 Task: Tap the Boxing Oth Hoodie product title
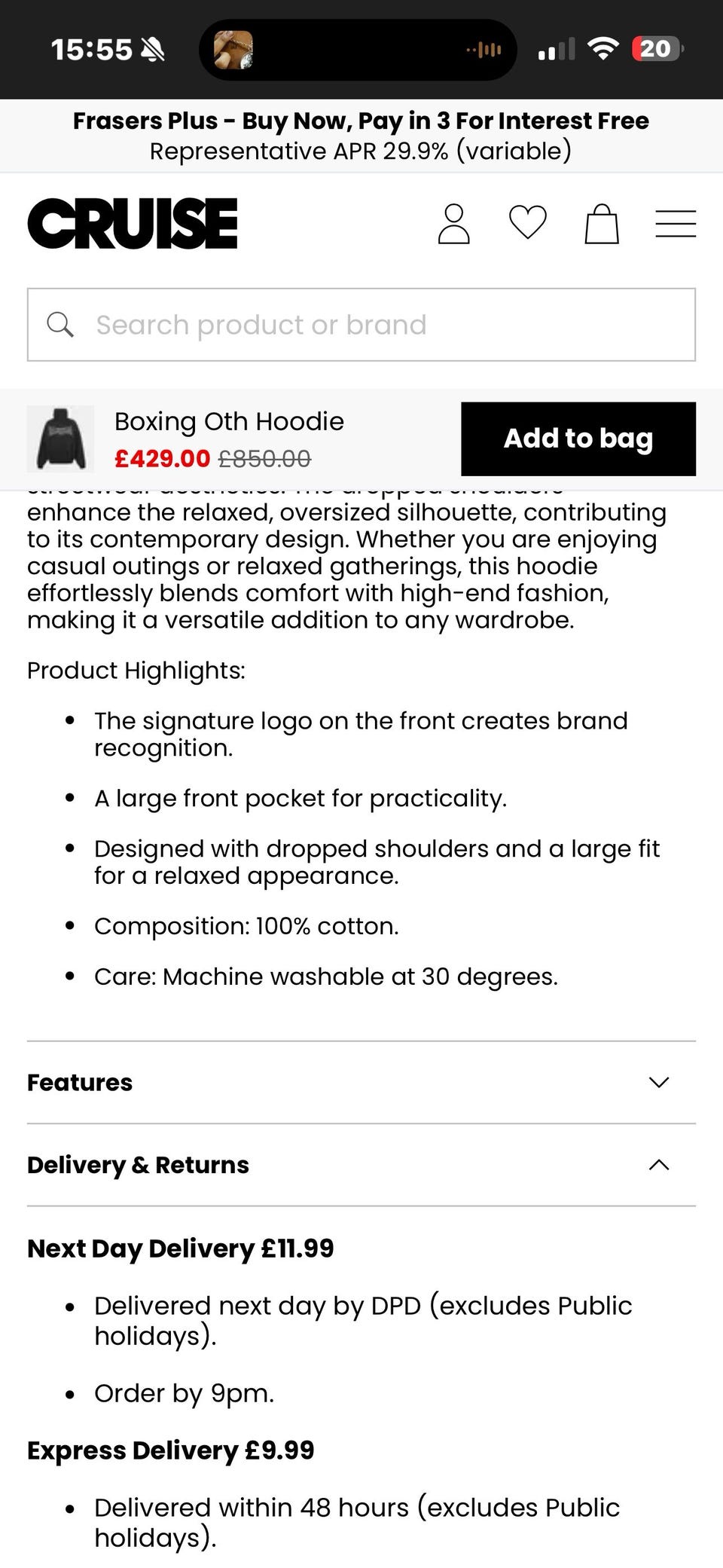[229, 421]
